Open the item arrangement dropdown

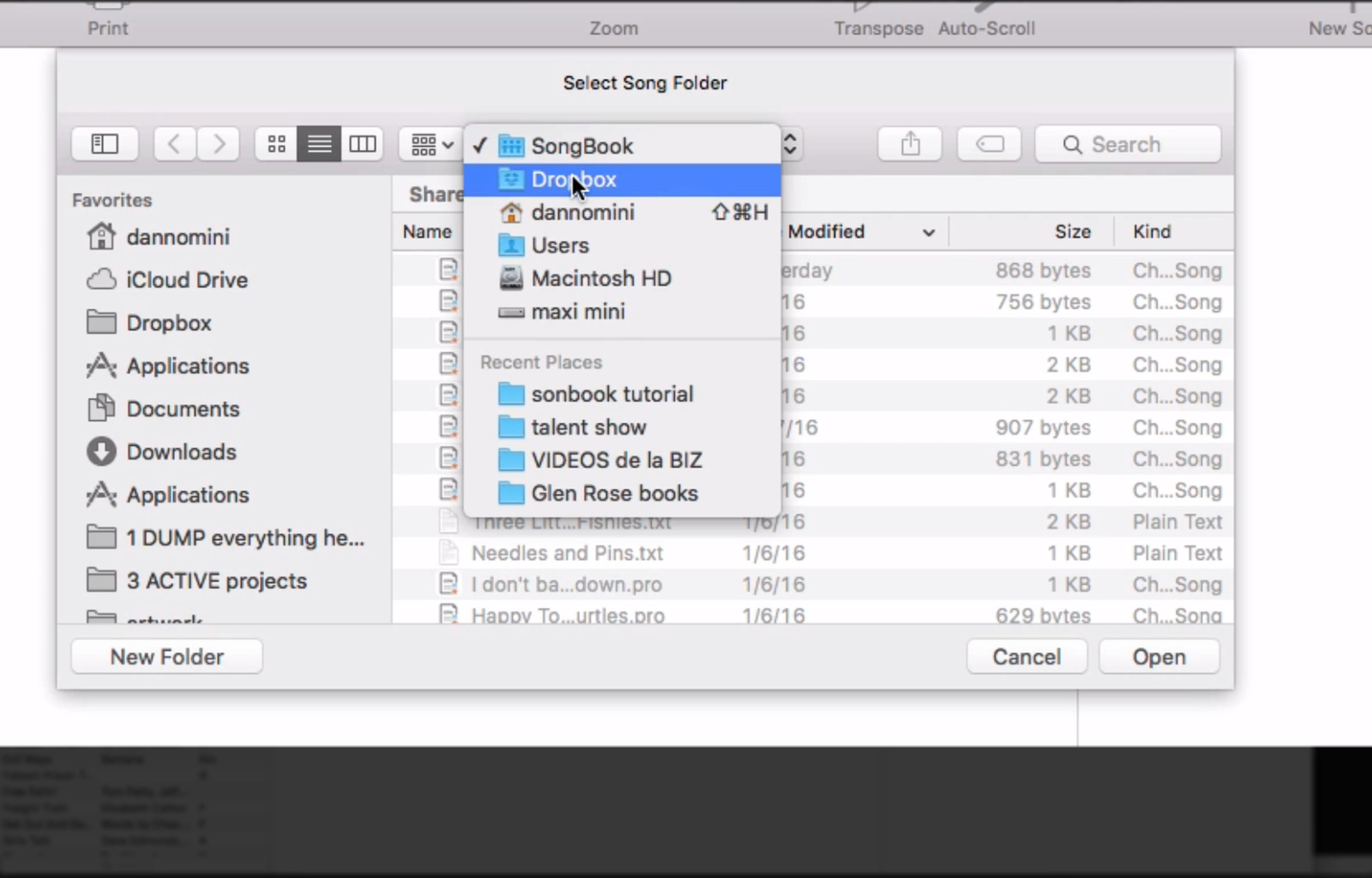click(432, 144)
